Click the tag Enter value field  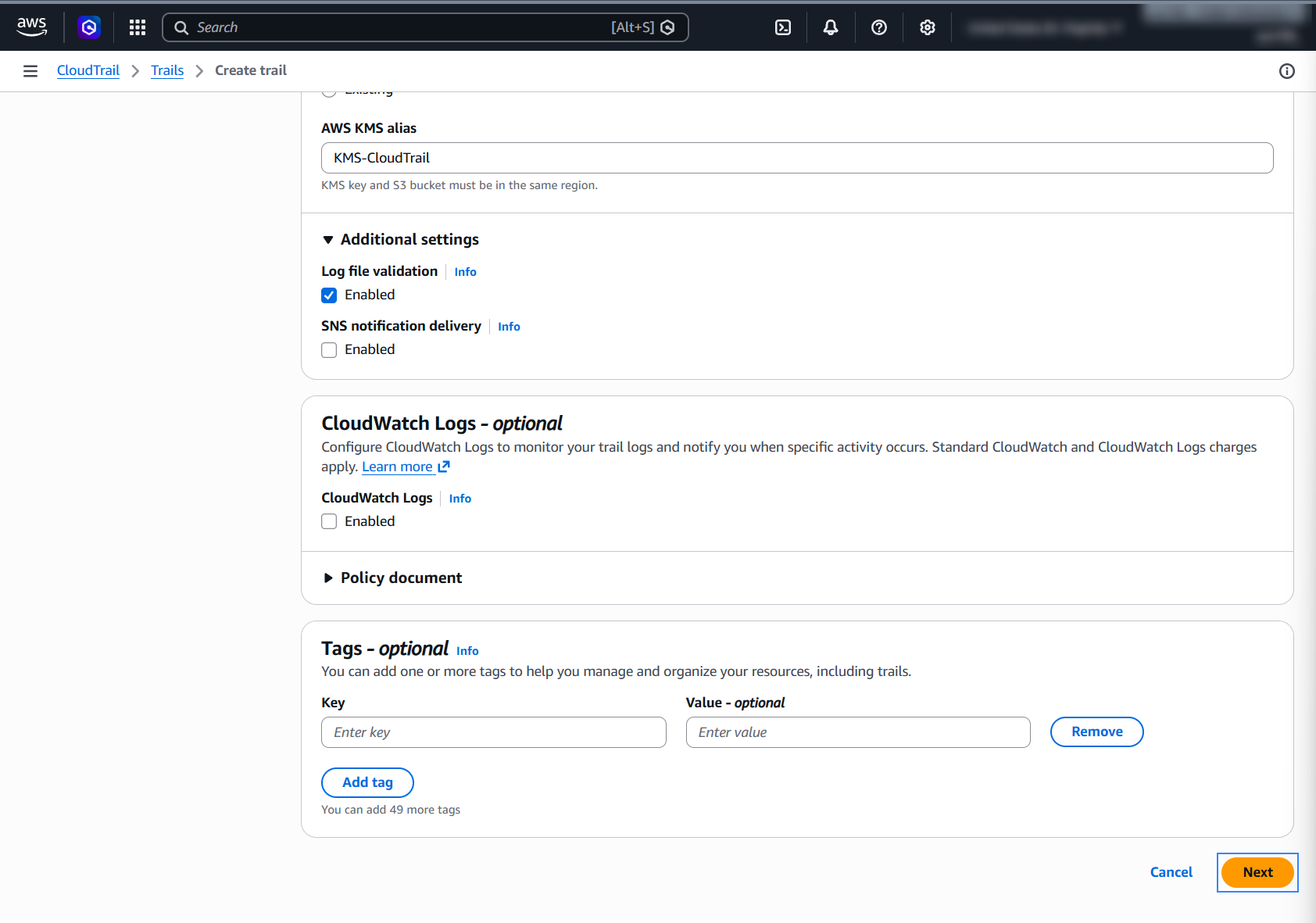click(858, 732)
